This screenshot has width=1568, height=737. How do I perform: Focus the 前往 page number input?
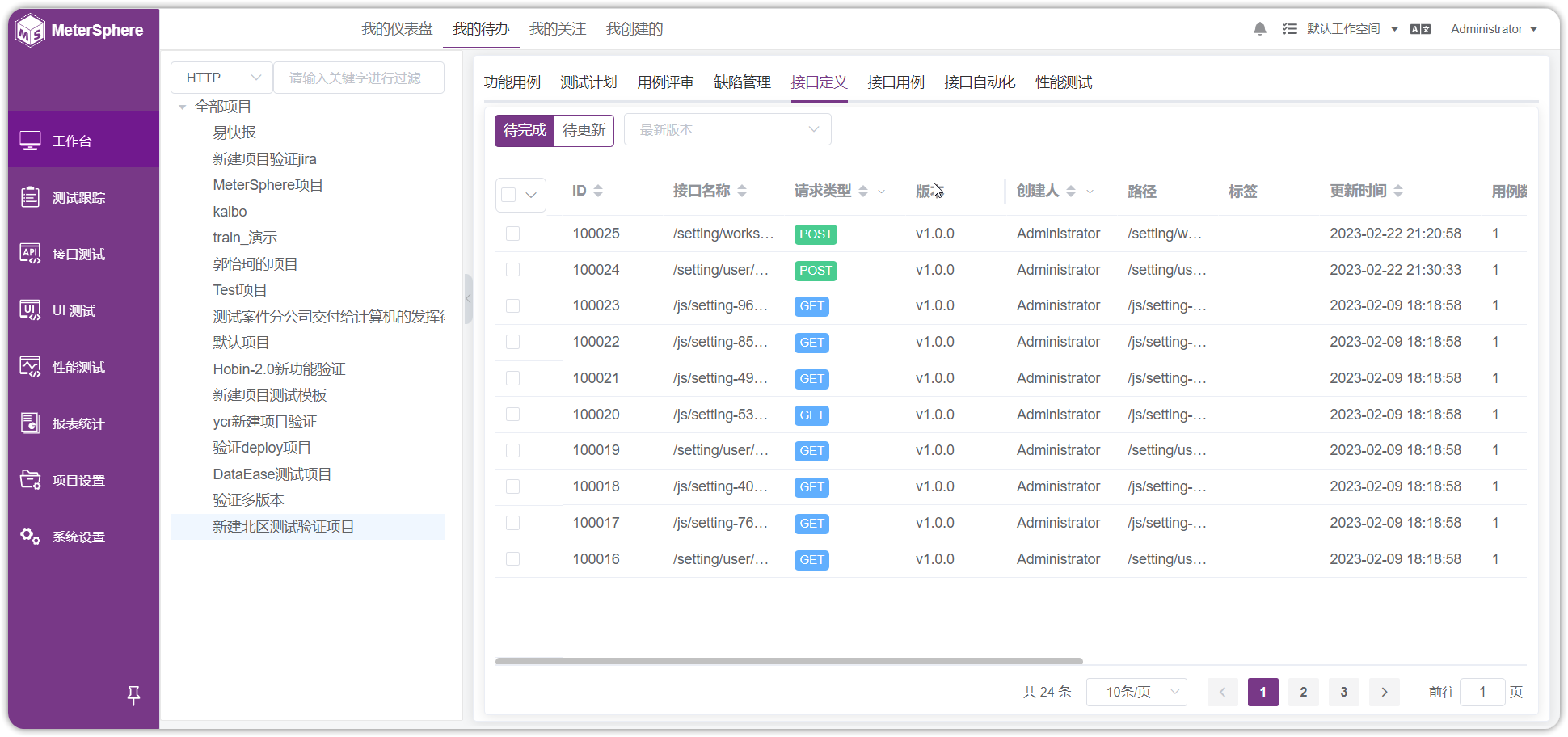(x=1483, y=692)
